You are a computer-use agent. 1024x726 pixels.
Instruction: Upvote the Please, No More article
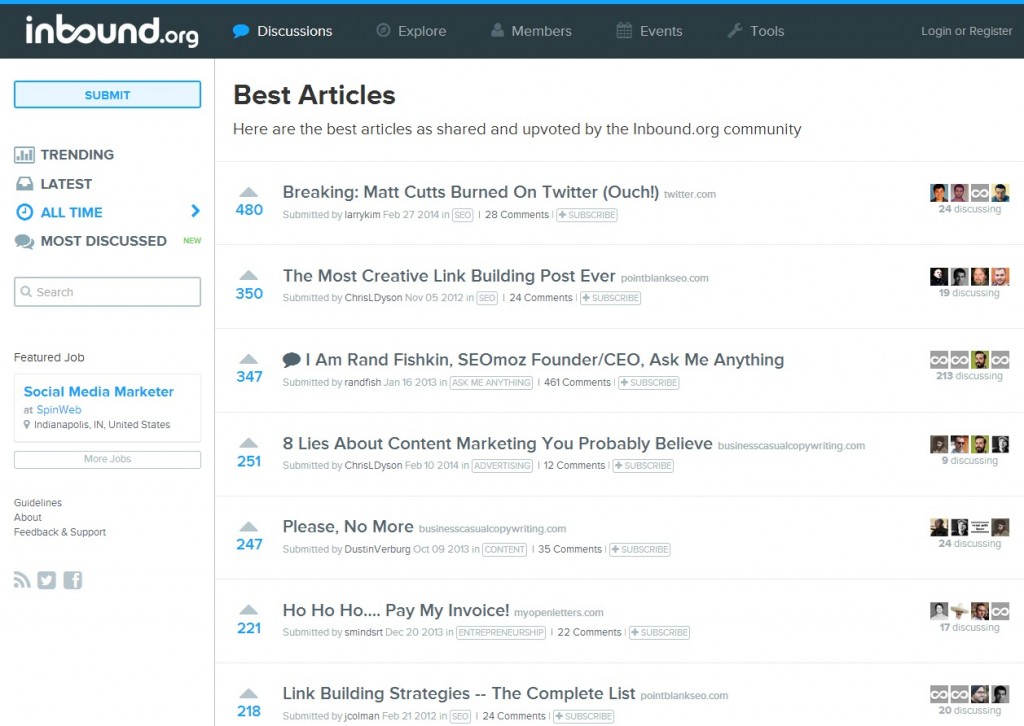248,526
